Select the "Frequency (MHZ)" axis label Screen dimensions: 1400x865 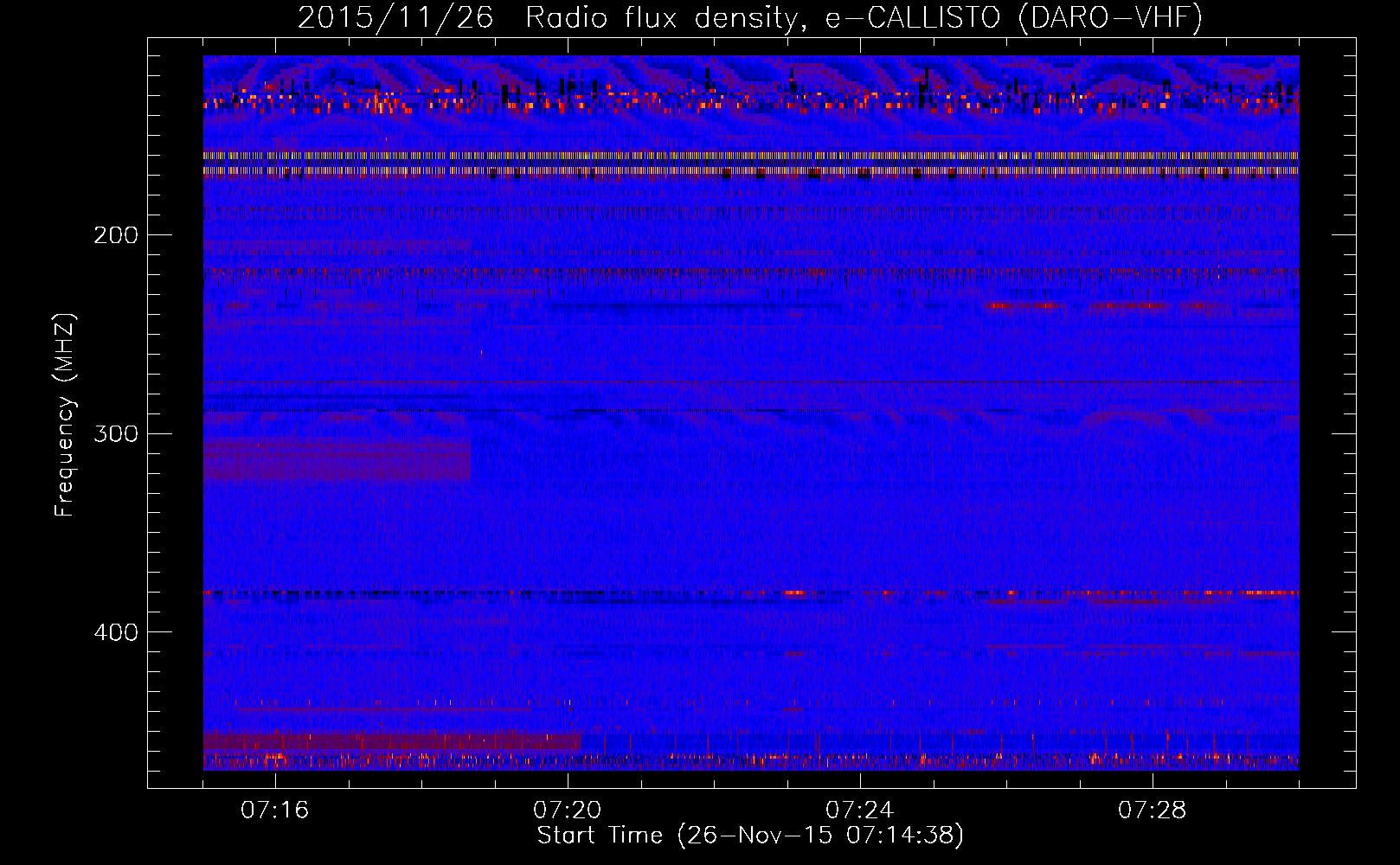[x=65, y=415]
